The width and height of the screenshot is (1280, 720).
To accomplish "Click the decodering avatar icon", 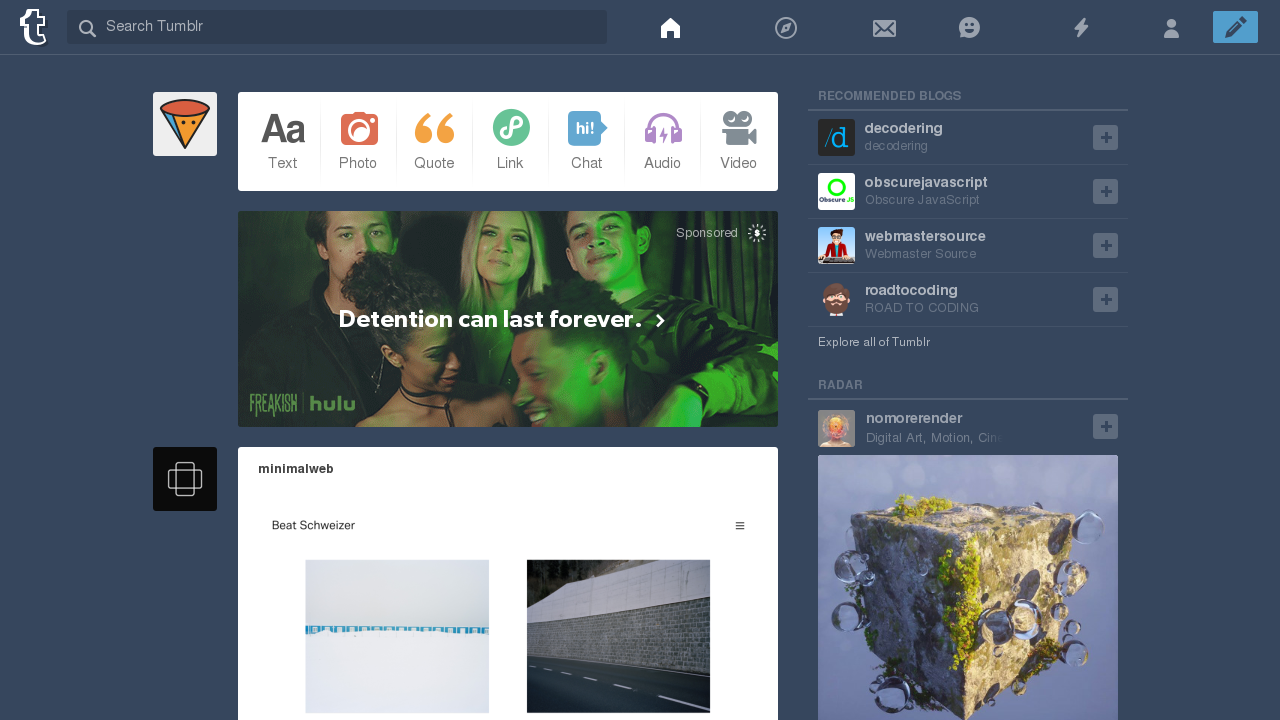I will point(836,137).
